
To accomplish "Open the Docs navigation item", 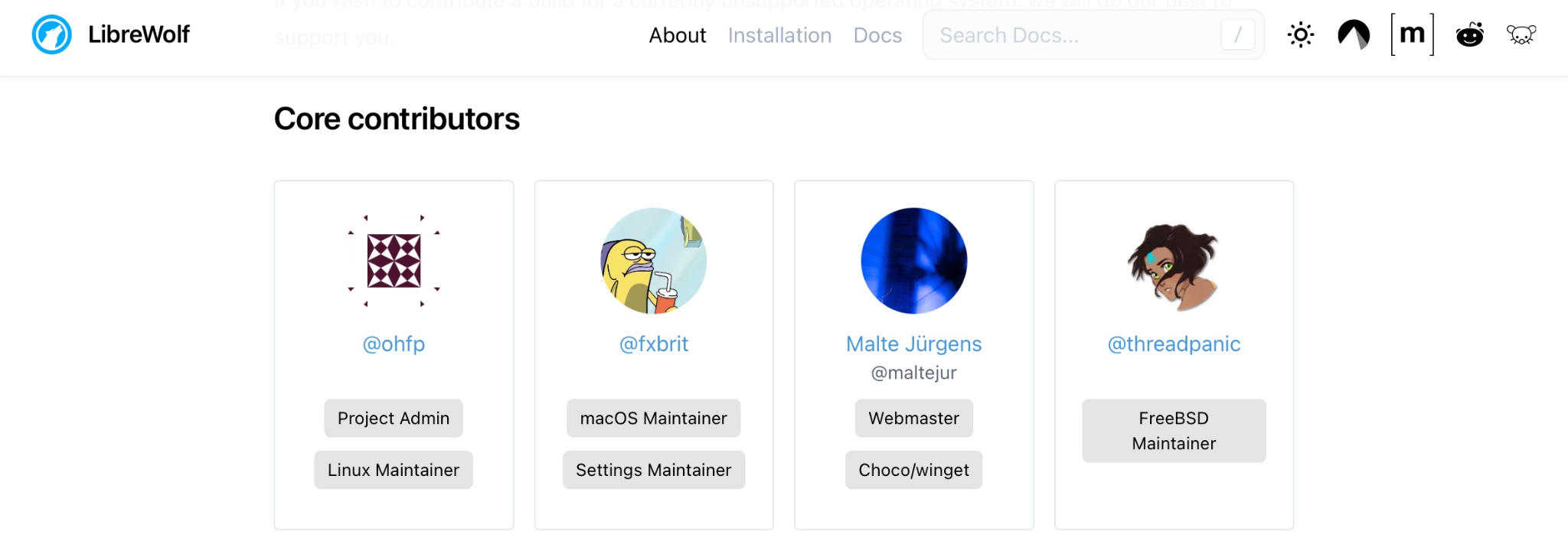I will point(877,35).
